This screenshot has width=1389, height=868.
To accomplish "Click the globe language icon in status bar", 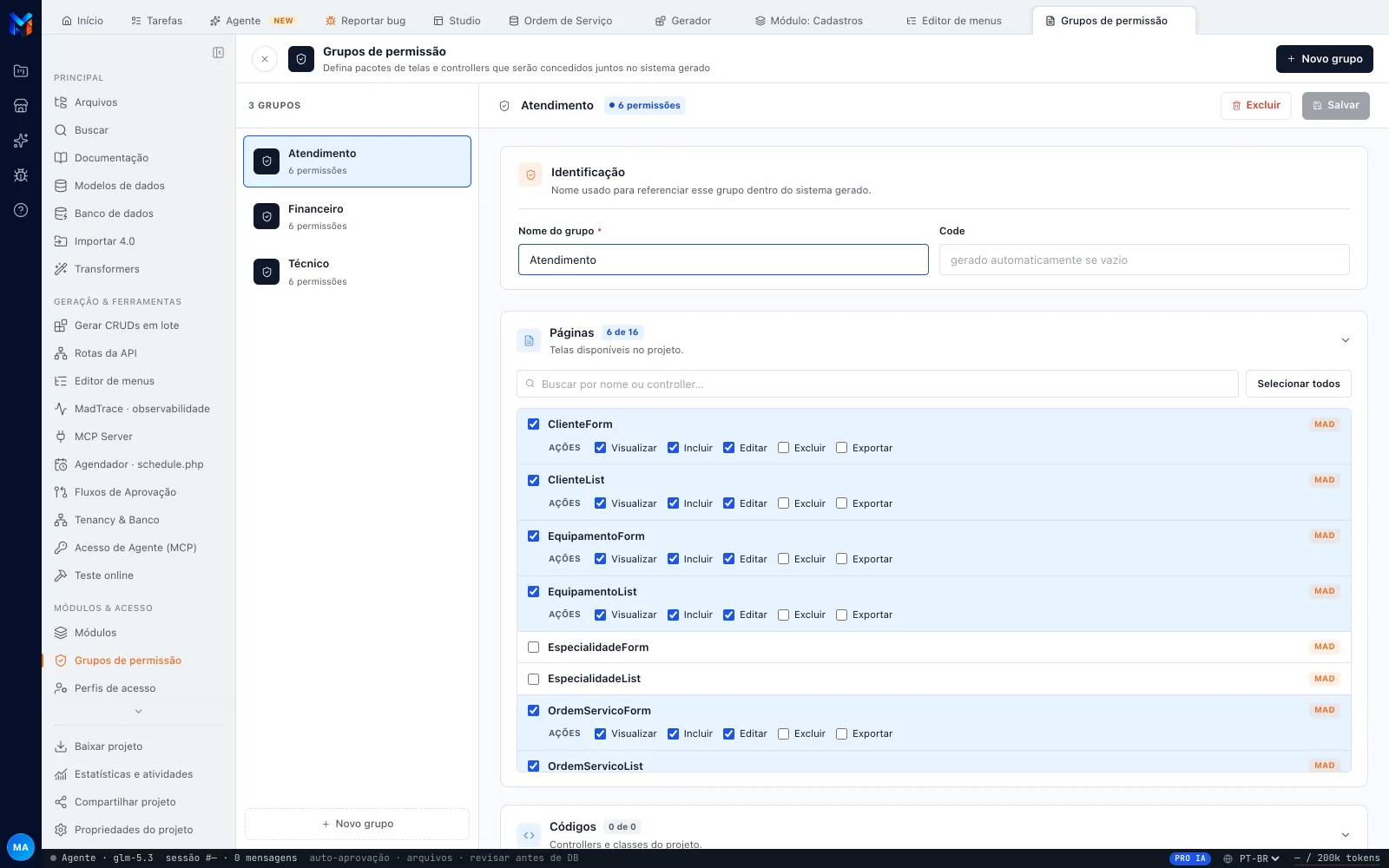I will 1228,858.
